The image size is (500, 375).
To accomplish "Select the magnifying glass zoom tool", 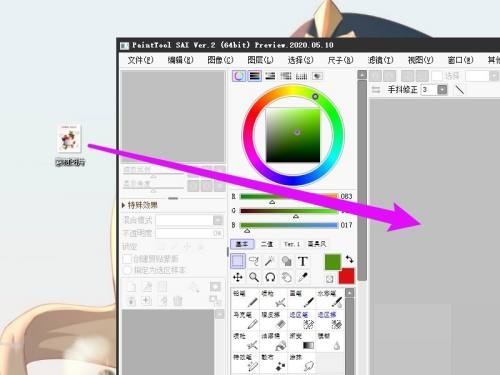I will pos(254,277).
